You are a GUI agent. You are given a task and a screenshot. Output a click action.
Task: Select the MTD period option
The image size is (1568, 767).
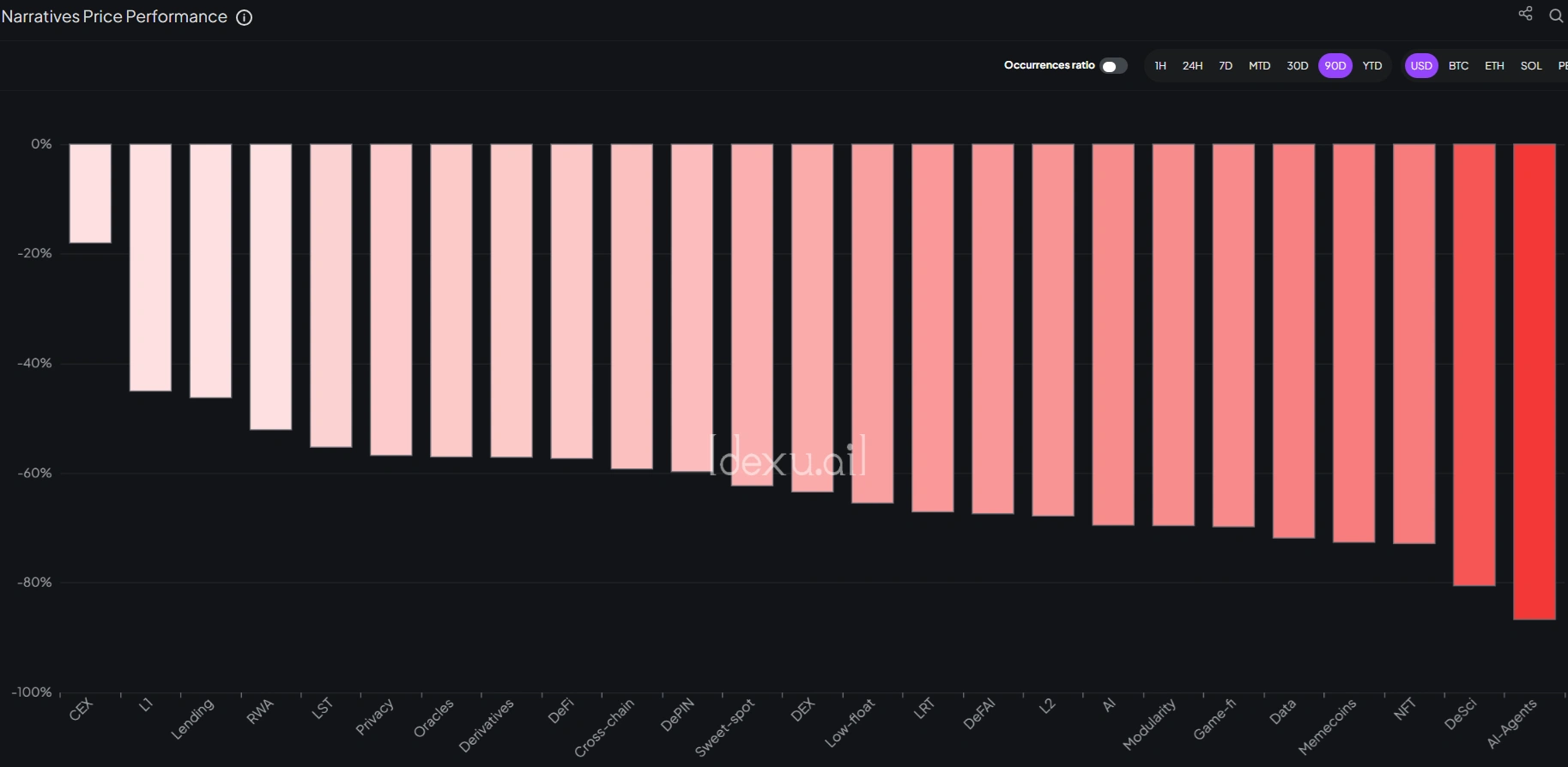click(1259, 66)
